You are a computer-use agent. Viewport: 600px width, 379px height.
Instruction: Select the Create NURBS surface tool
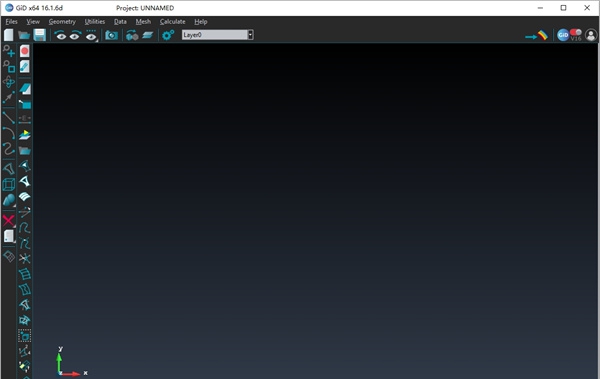point(9,169)
